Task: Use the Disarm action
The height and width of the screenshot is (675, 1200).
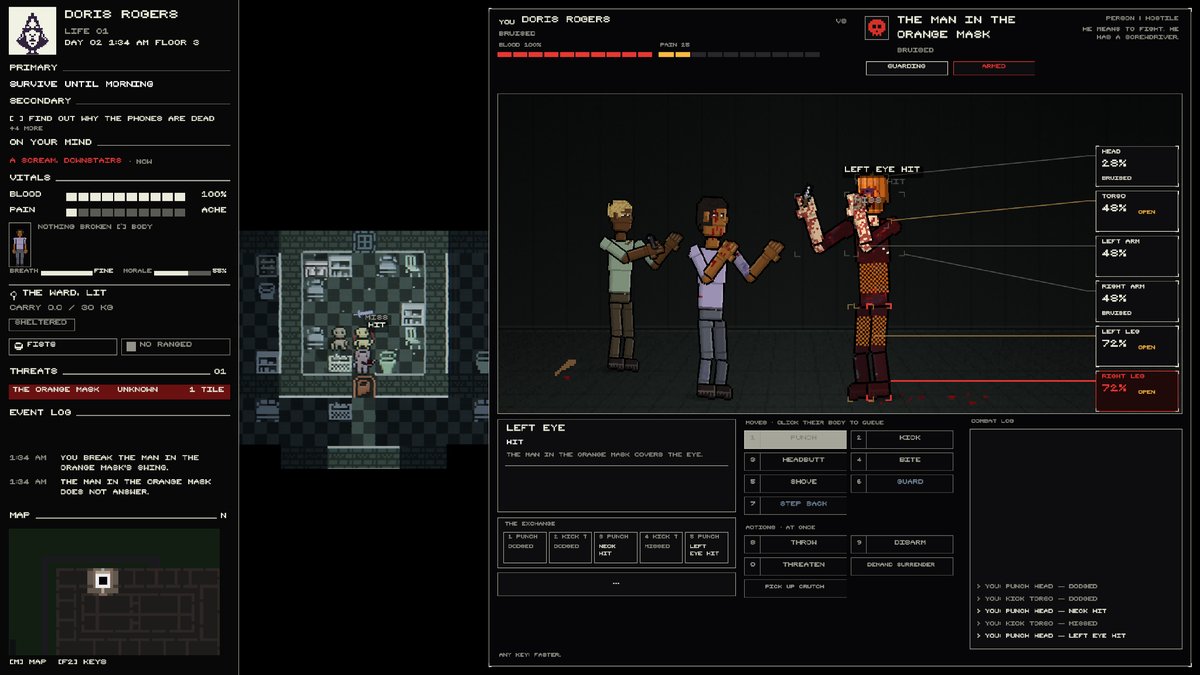Action: coord(902,543)
